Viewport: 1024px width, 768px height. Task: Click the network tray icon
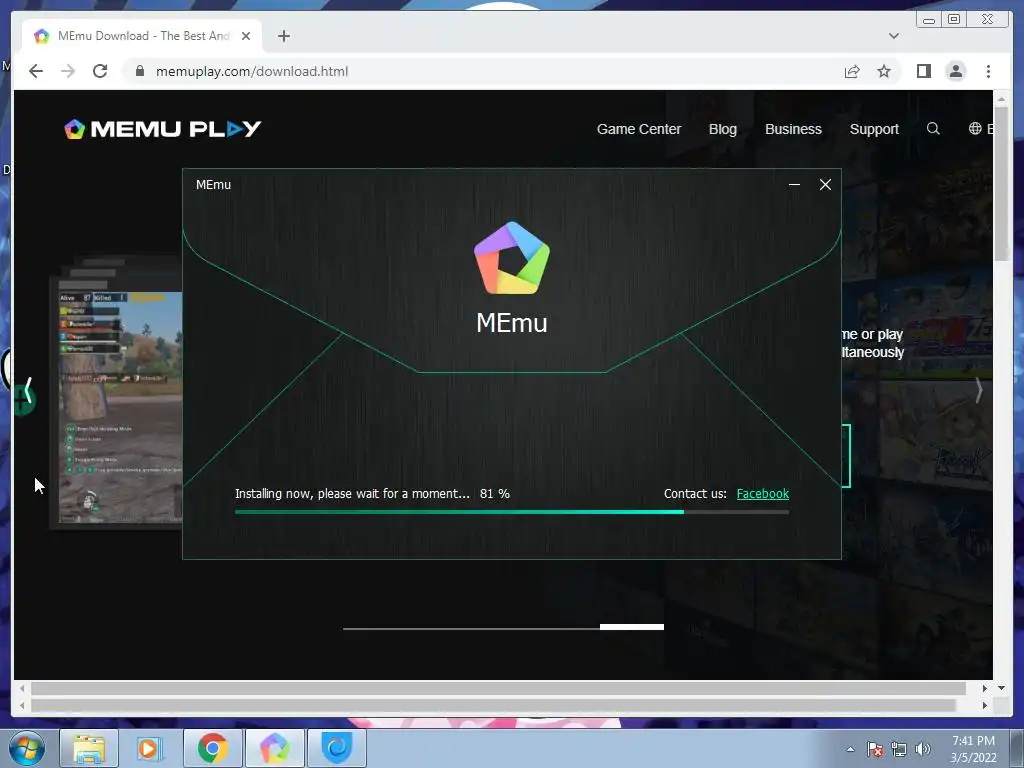click(x=899, y=750)
